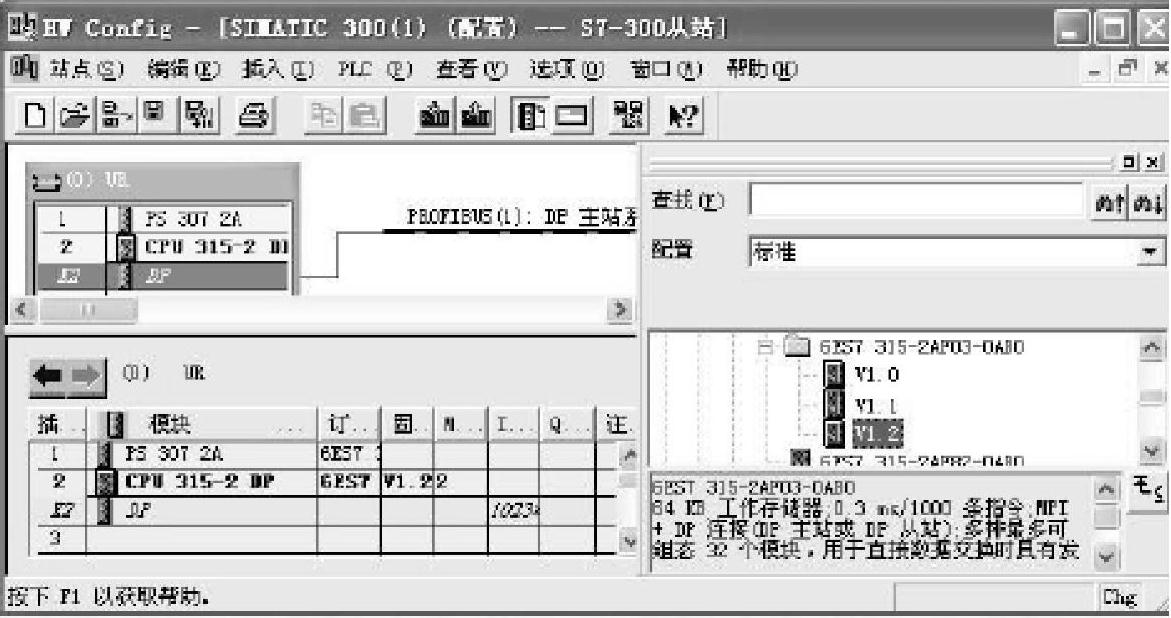This screenshot has height=618, width=1171.
Task: Open the PLC(P) menu
Action: coord(376,69)
